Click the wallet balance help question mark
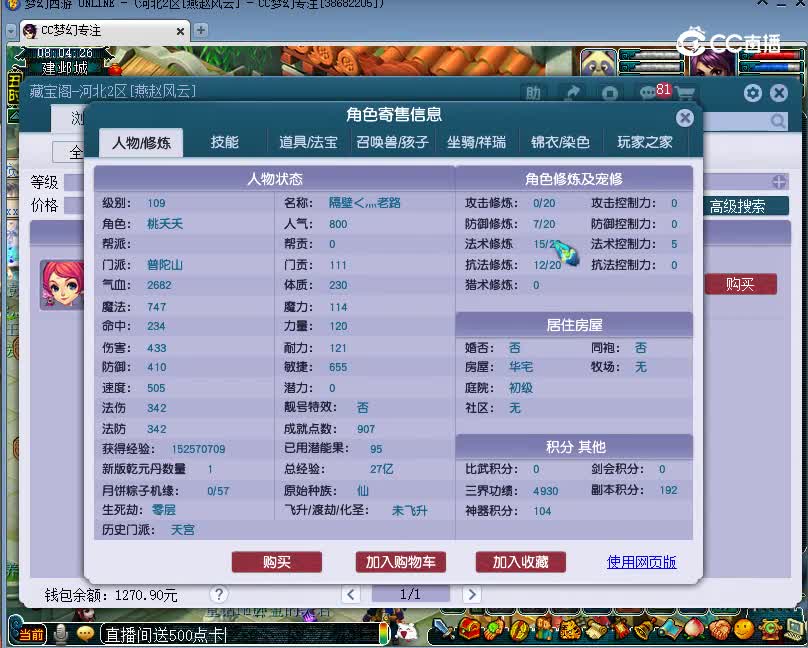The height and width of the screenshot is (648, 808). [218, 594]
